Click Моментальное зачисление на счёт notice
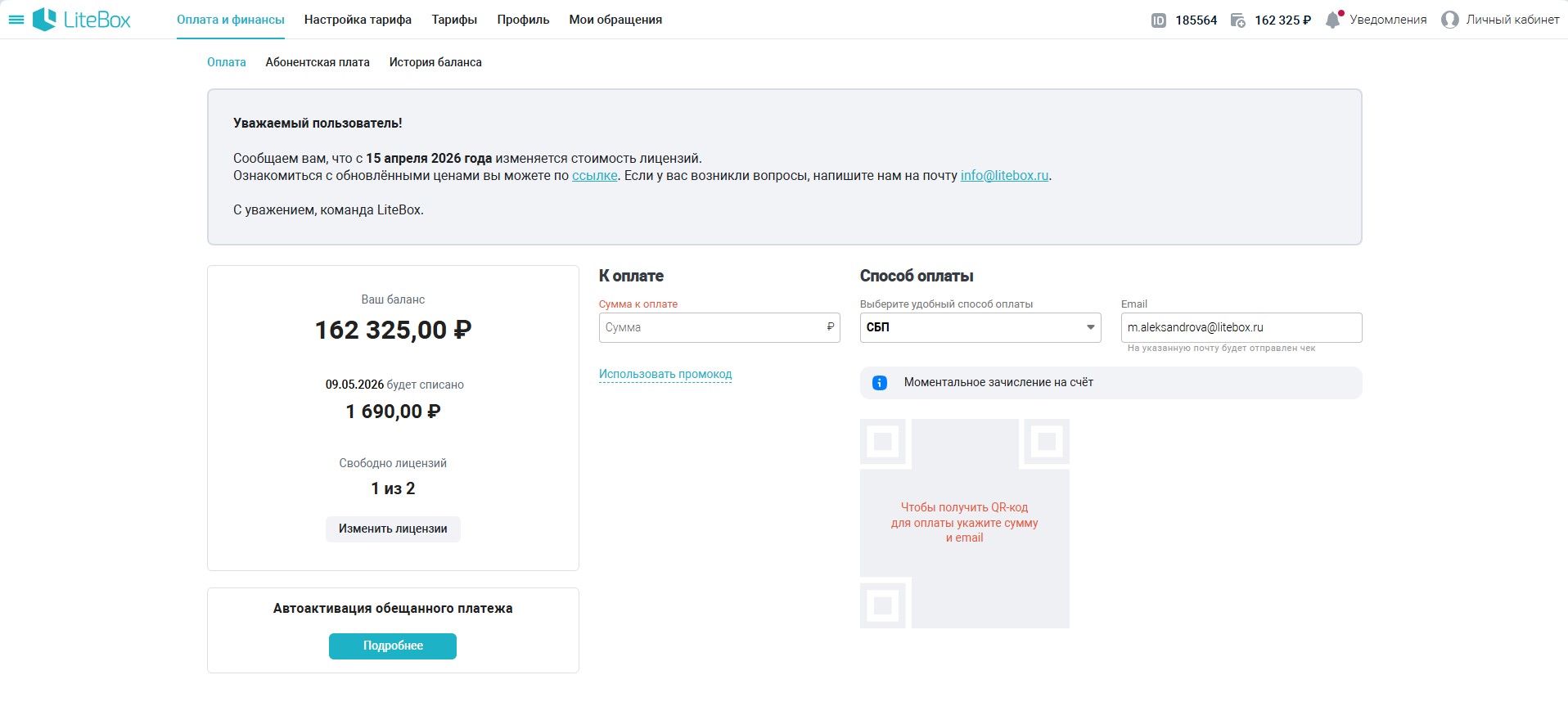The image size is (1568, 711). click(1111, 383)
